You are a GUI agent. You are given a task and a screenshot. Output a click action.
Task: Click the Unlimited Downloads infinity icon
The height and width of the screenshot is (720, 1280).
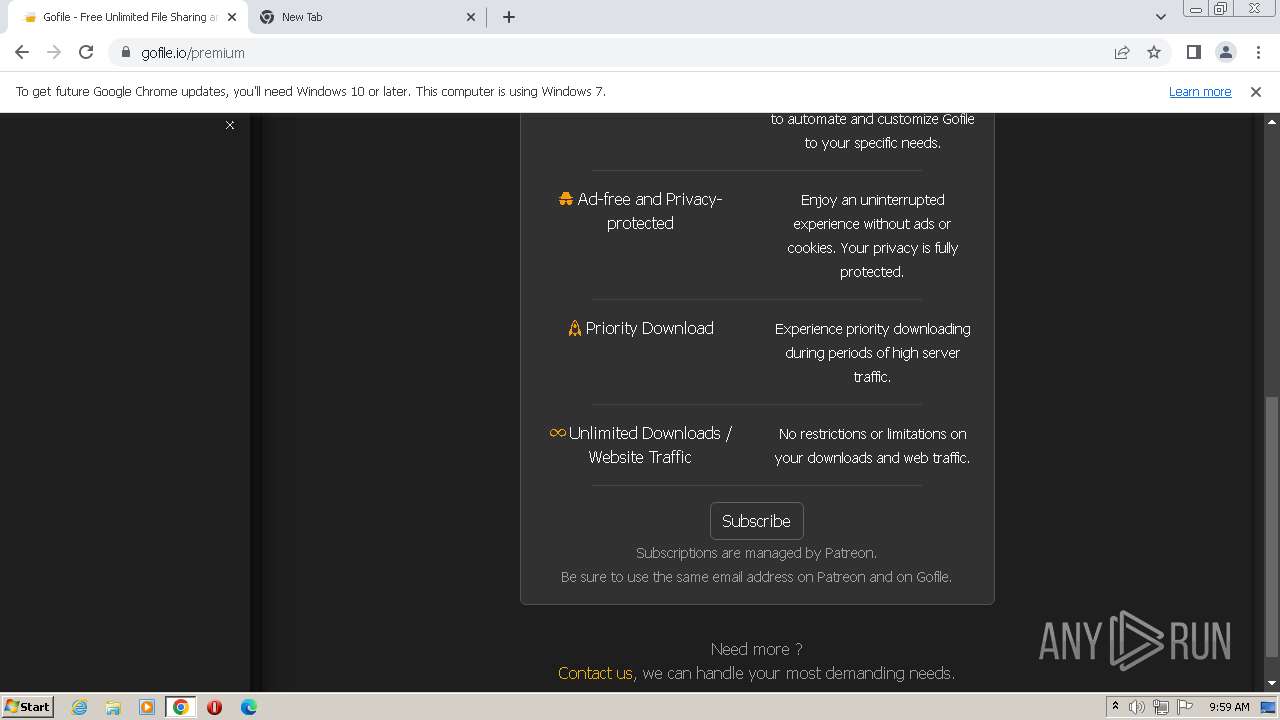click(x=558, y=433)
